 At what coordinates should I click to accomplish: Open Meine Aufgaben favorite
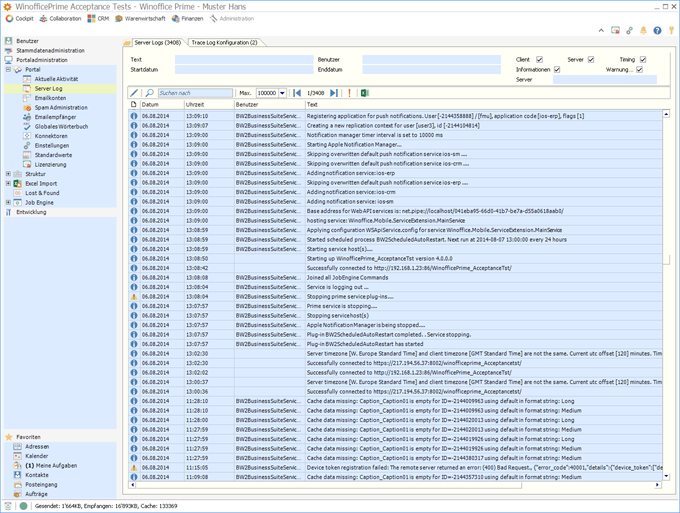pyautogui.click(x=51, y=466)
